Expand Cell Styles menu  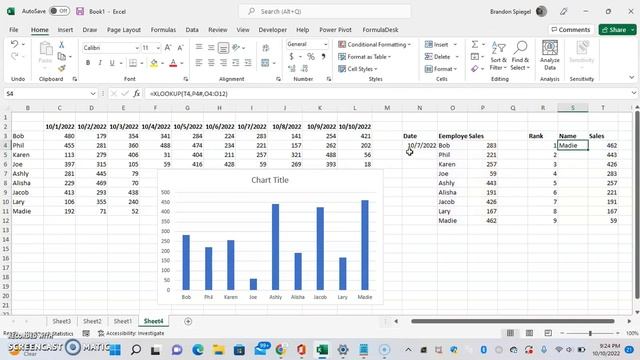[358, 69]
